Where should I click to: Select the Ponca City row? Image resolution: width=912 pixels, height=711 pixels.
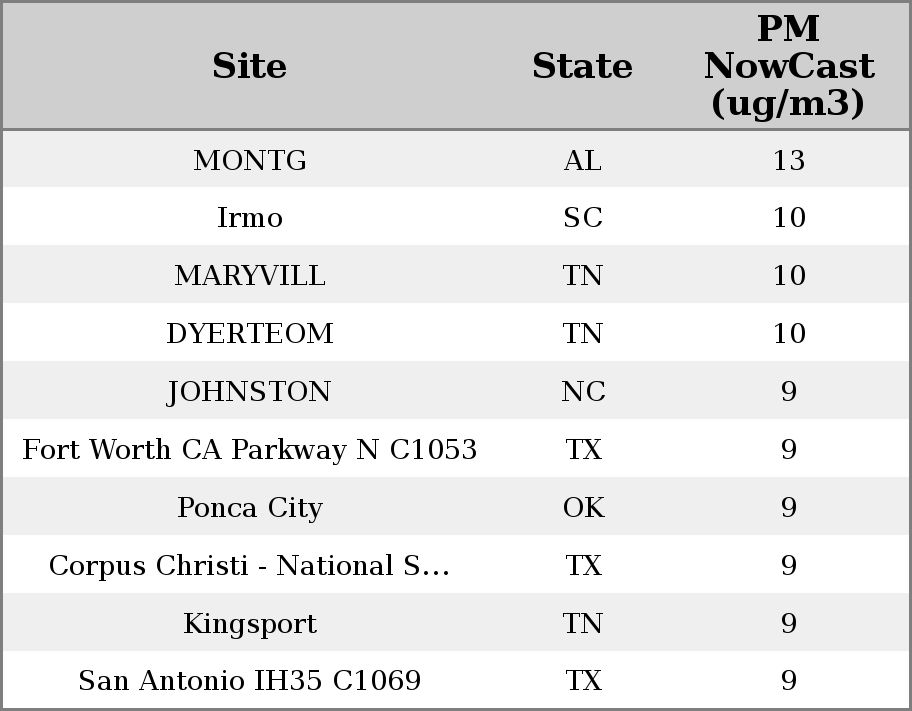click(x=249, y=508)
